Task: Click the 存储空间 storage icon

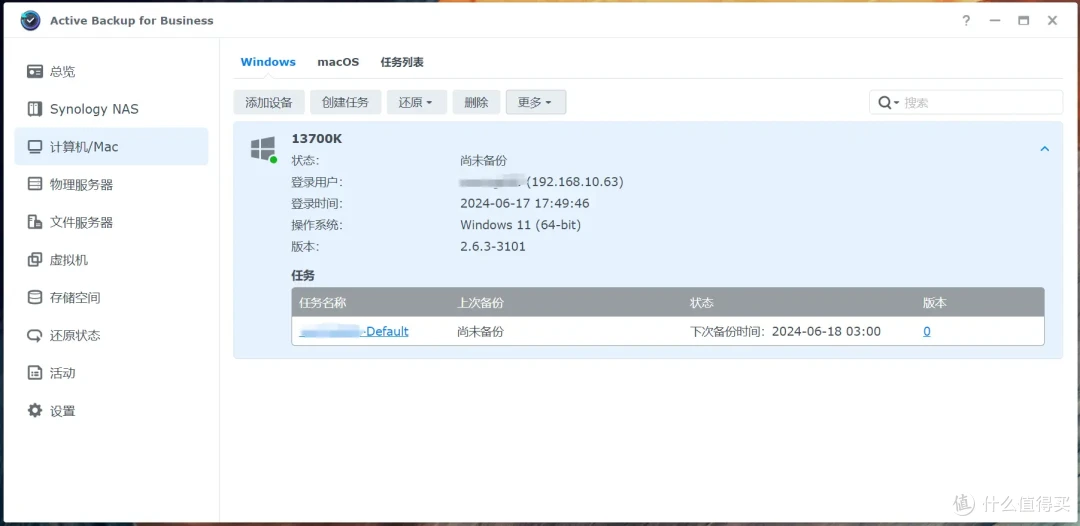Action: click(34, 297)
